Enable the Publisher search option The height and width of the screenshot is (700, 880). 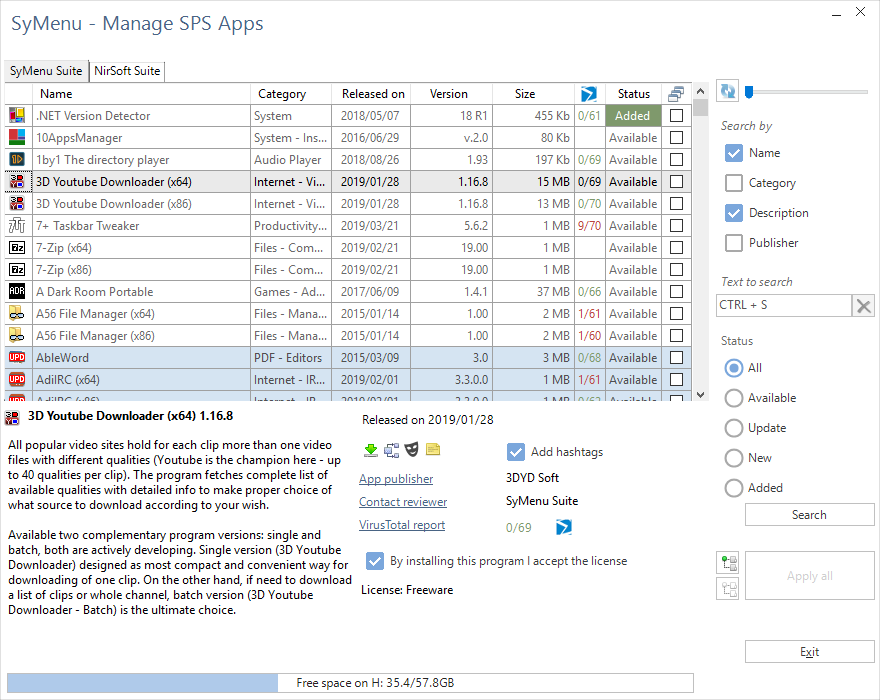[x=734, y=243]
